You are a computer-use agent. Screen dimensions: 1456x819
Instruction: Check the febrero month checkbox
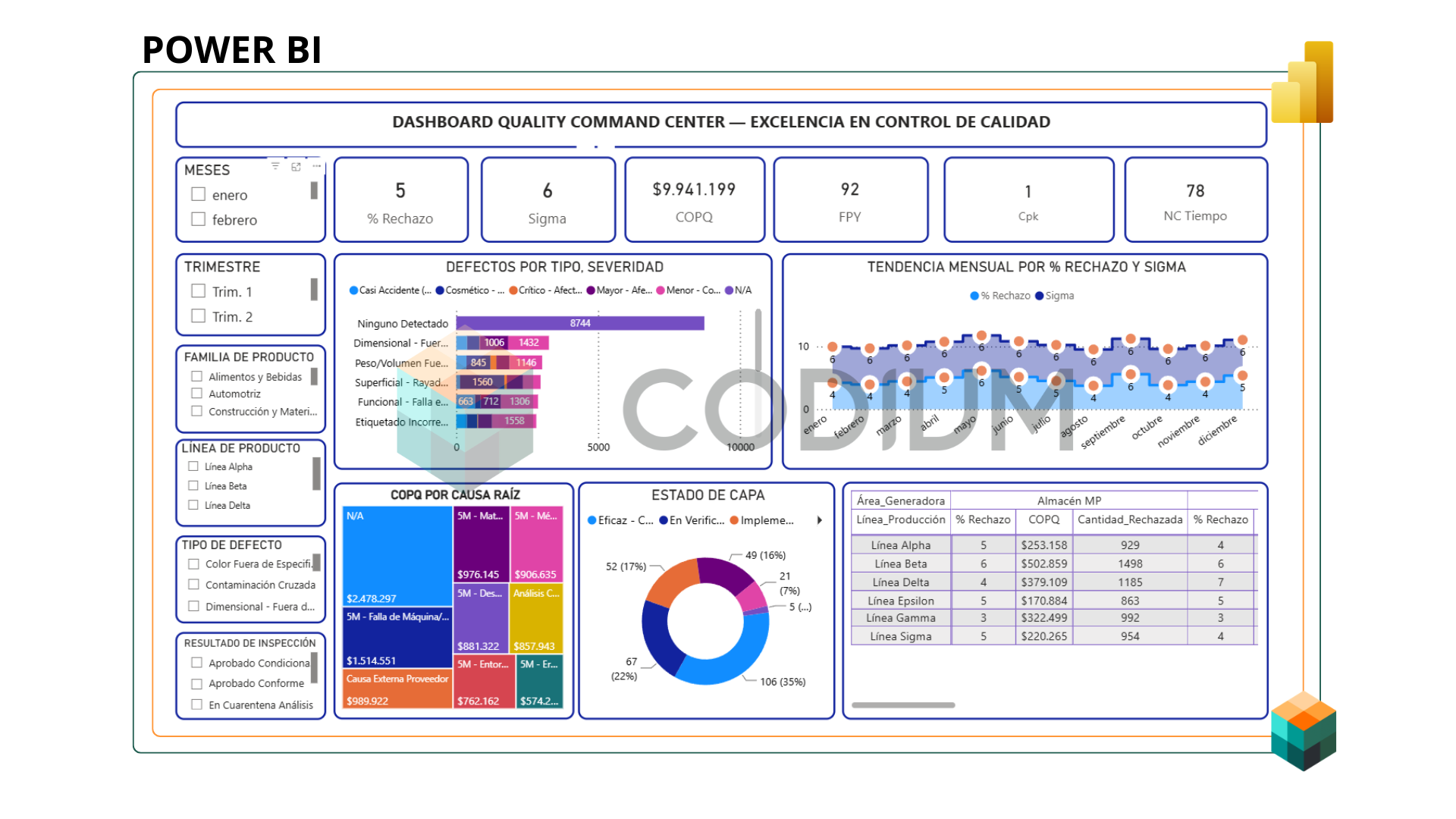tap(199, 219)
